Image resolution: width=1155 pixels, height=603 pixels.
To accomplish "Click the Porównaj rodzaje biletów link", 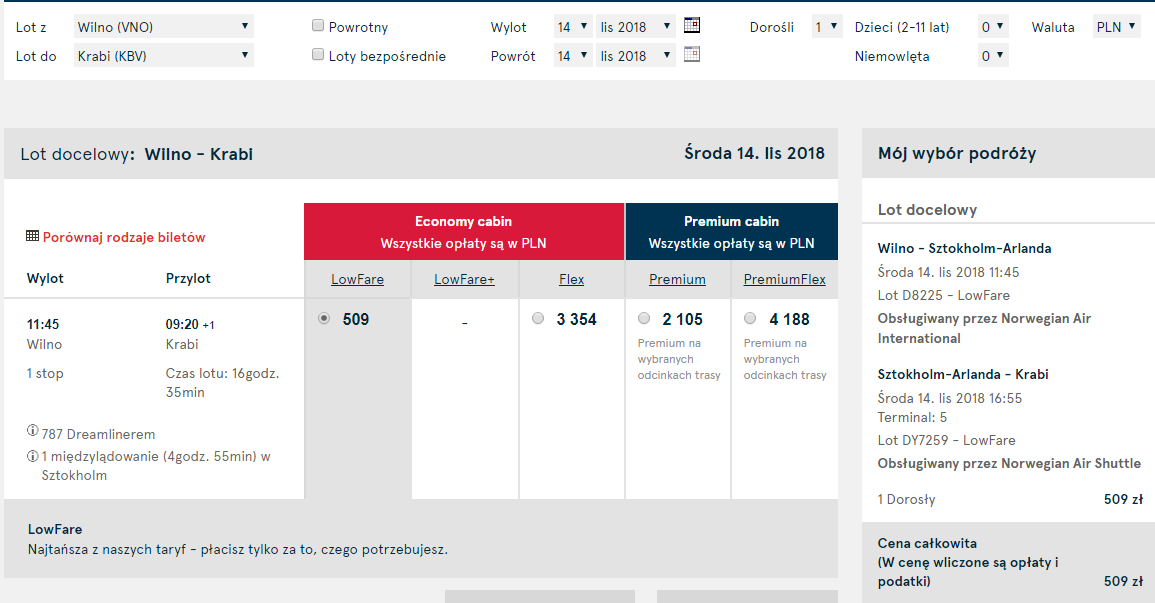I will [x=124, y=237].
